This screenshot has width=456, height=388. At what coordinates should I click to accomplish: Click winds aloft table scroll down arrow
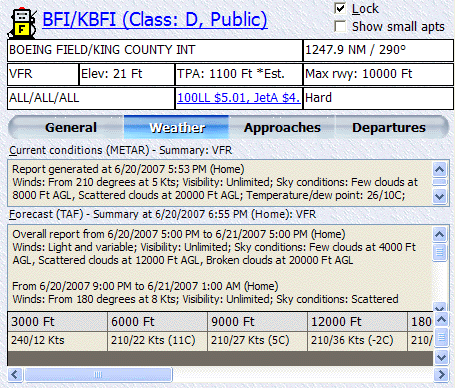click(441, 358)
